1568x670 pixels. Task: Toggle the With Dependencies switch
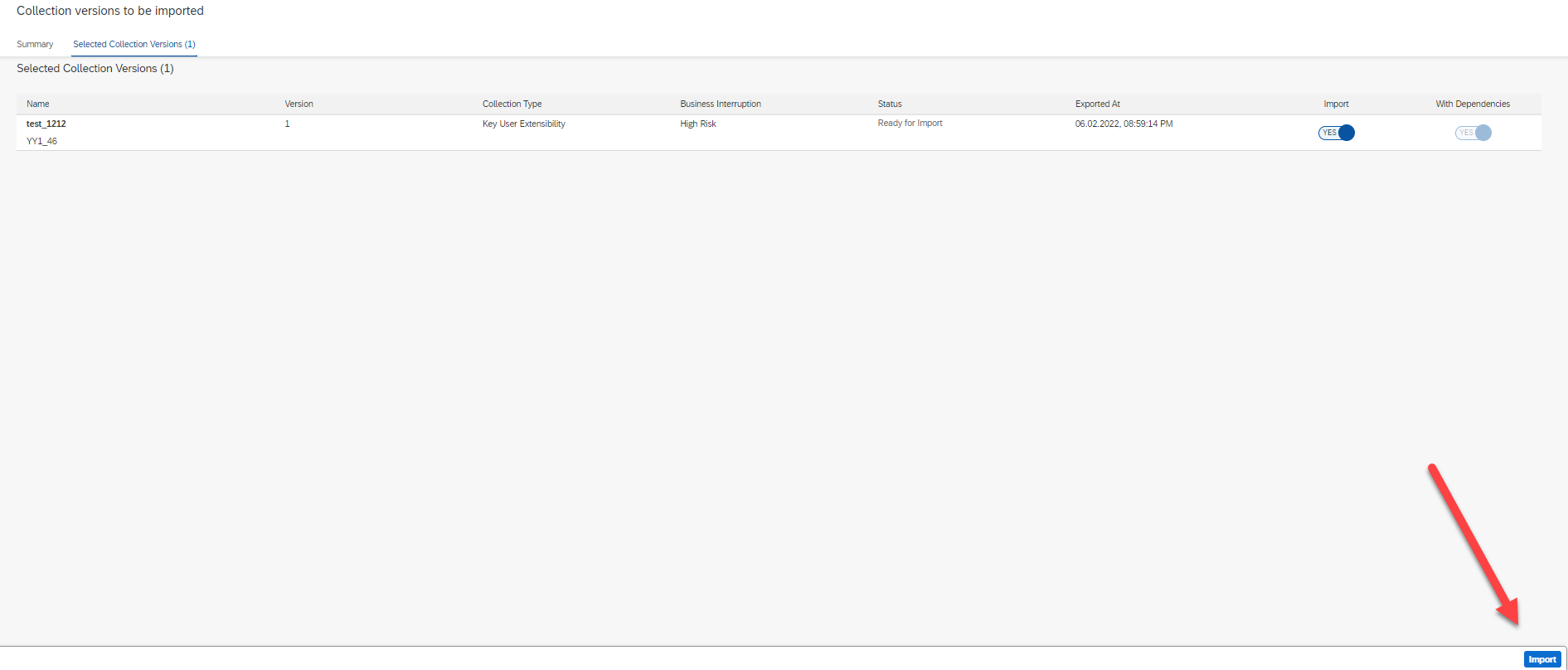(1473, 133)
